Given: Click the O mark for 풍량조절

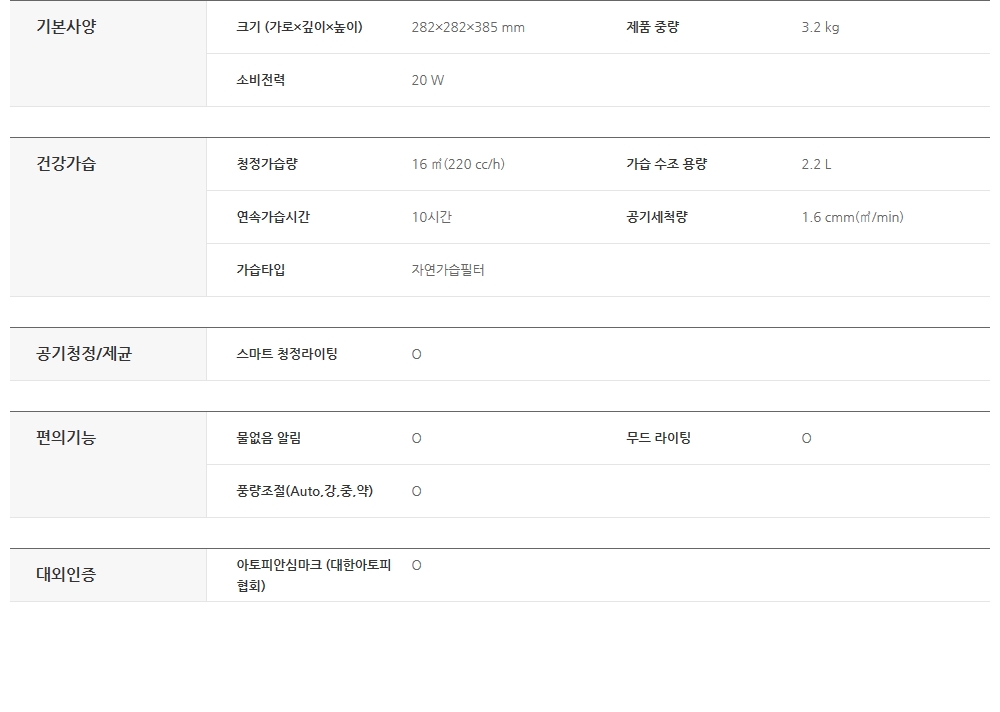Looking at the screenshot, I should coord(417,491).
